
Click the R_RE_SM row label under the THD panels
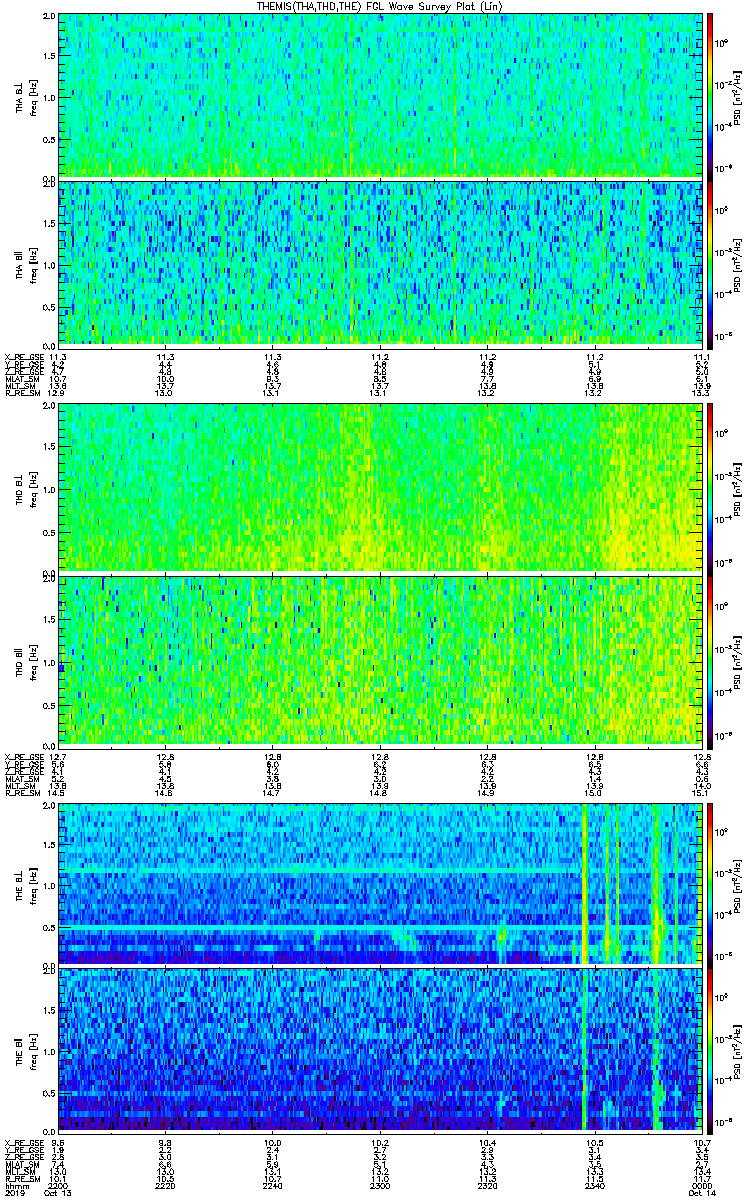coord(21,791)
